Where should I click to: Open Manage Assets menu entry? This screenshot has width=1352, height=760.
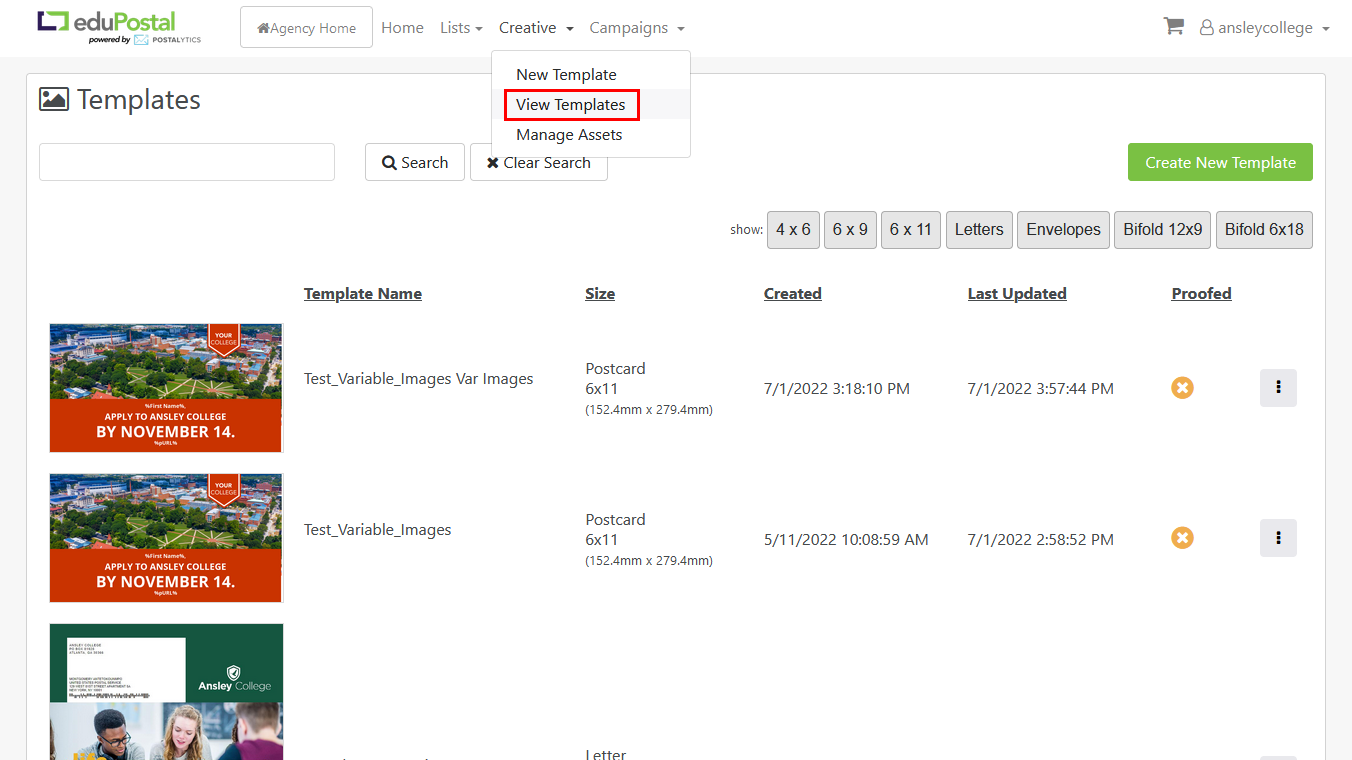pos(569,135)
